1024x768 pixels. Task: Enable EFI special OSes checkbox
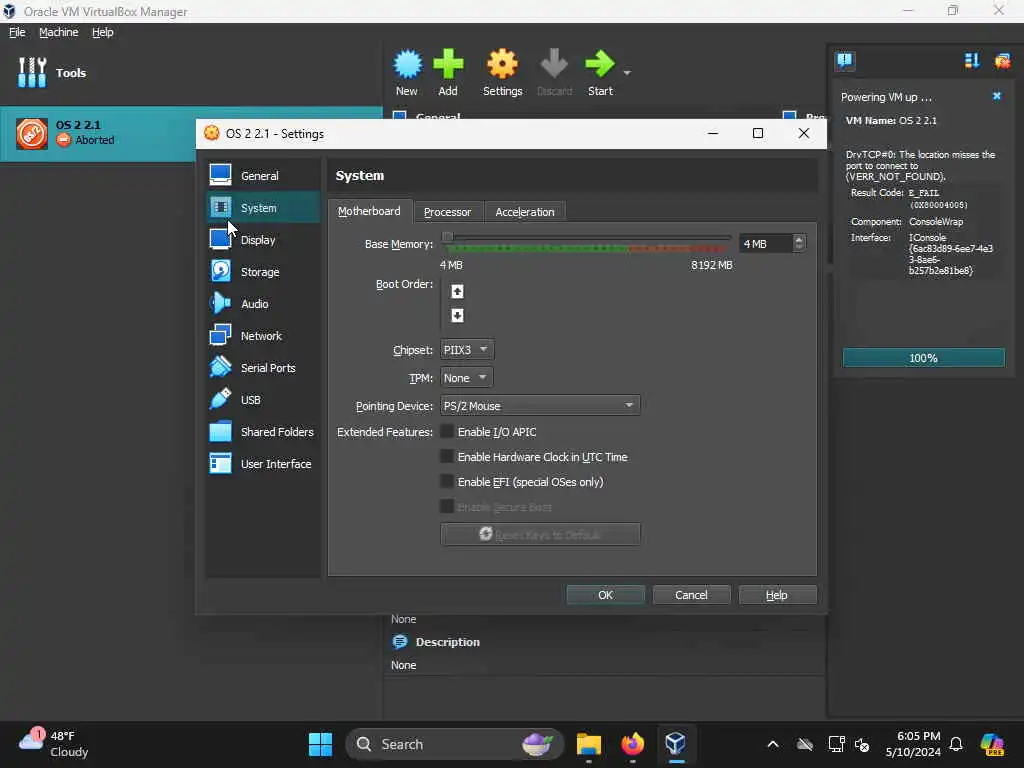point(447,481)
